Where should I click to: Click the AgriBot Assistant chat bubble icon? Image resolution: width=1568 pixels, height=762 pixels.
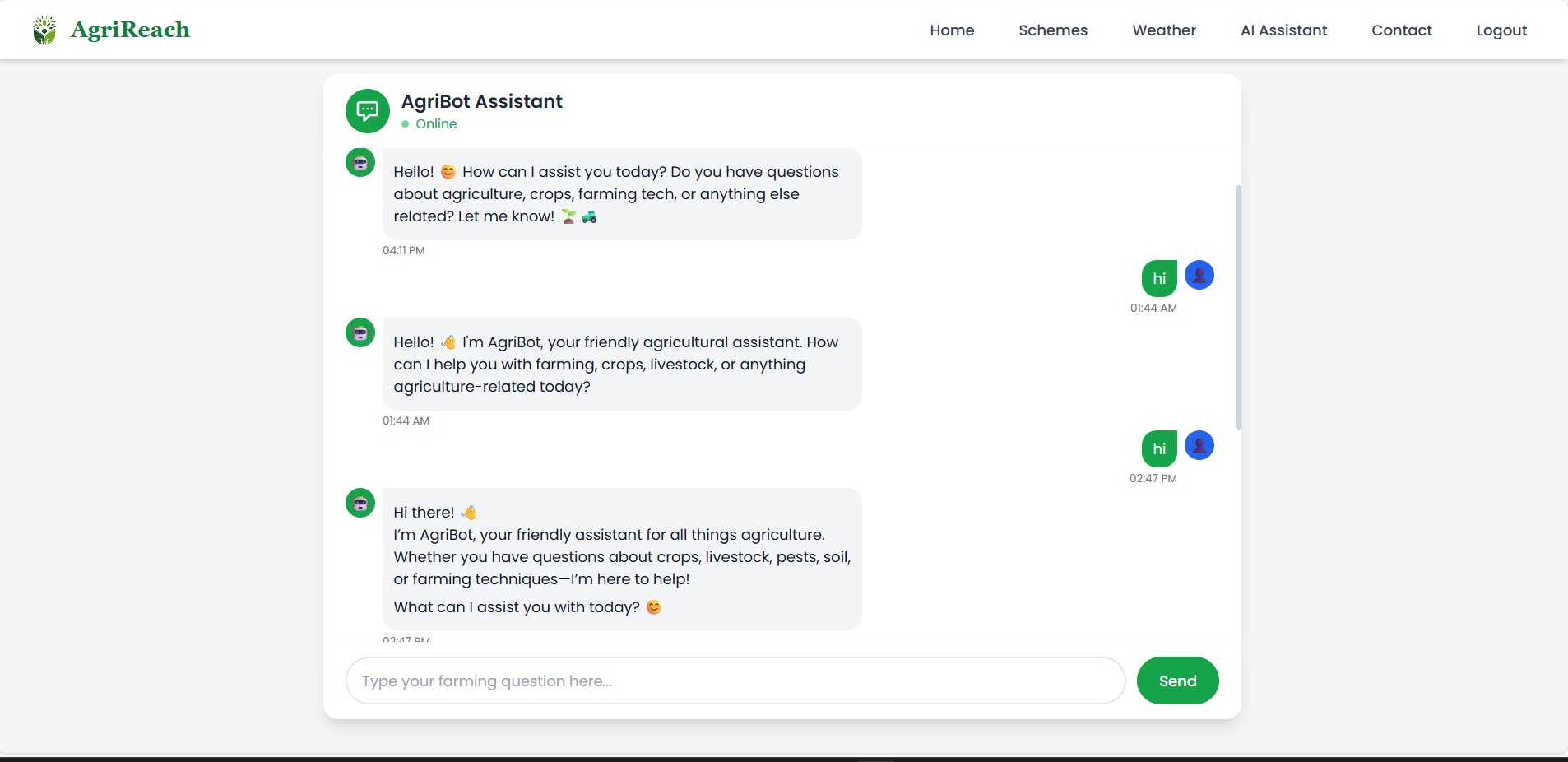367,111
